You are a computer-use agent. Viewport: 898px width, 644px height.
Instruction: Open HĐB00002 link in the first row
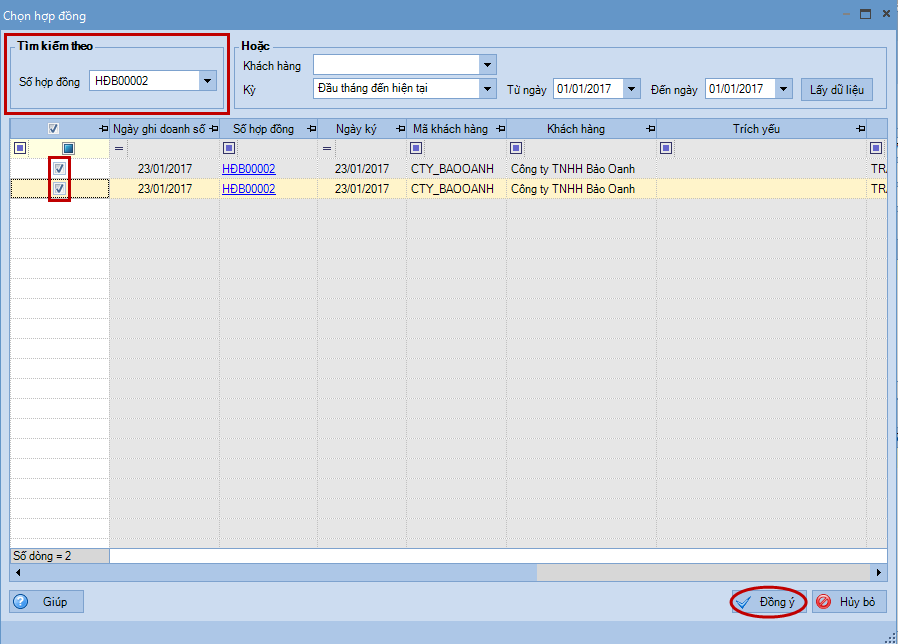pyautogui.click(x=248, y=169)
